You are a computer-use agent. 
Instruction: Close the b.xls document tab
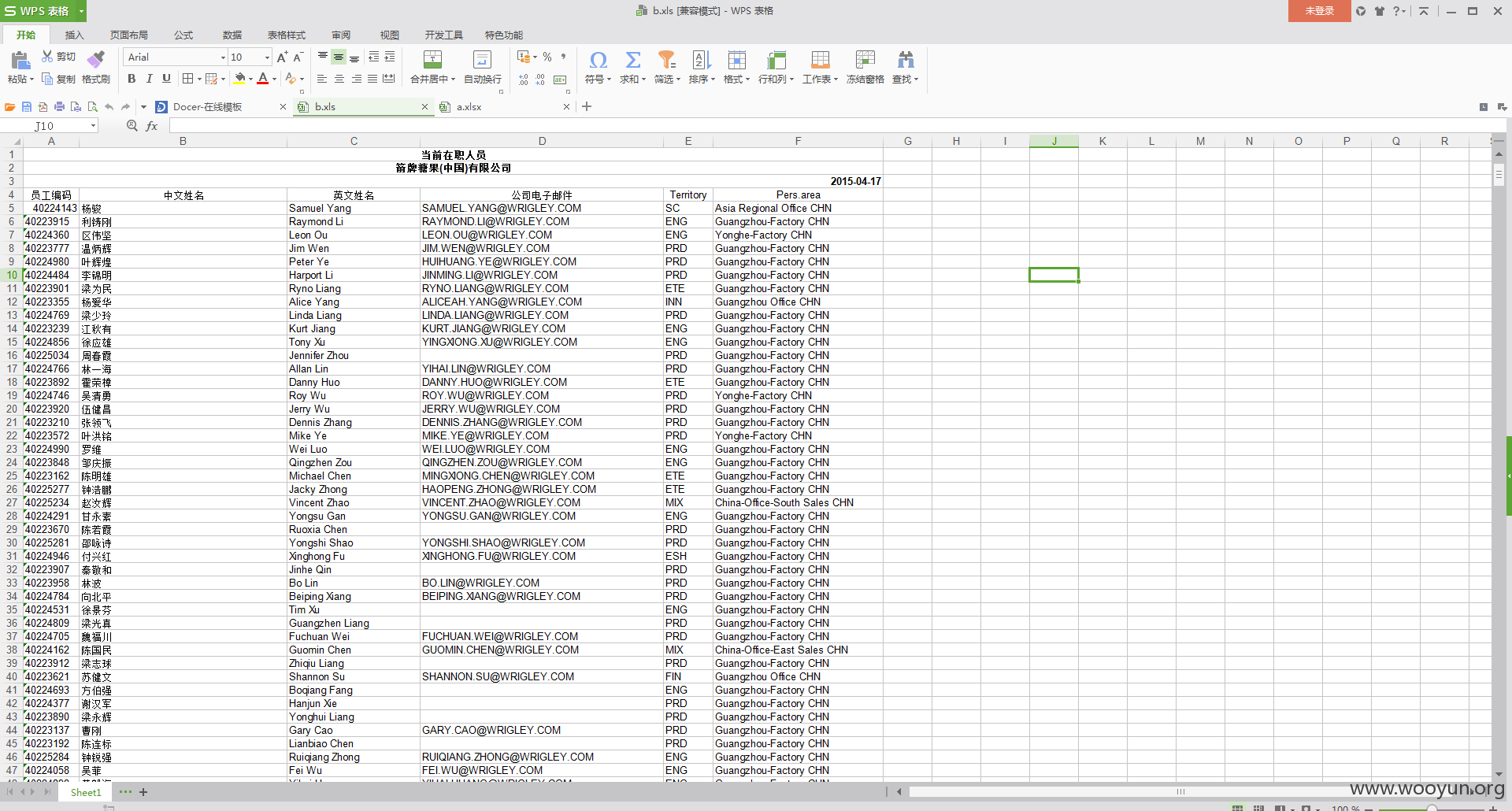(x=424, y=107)
